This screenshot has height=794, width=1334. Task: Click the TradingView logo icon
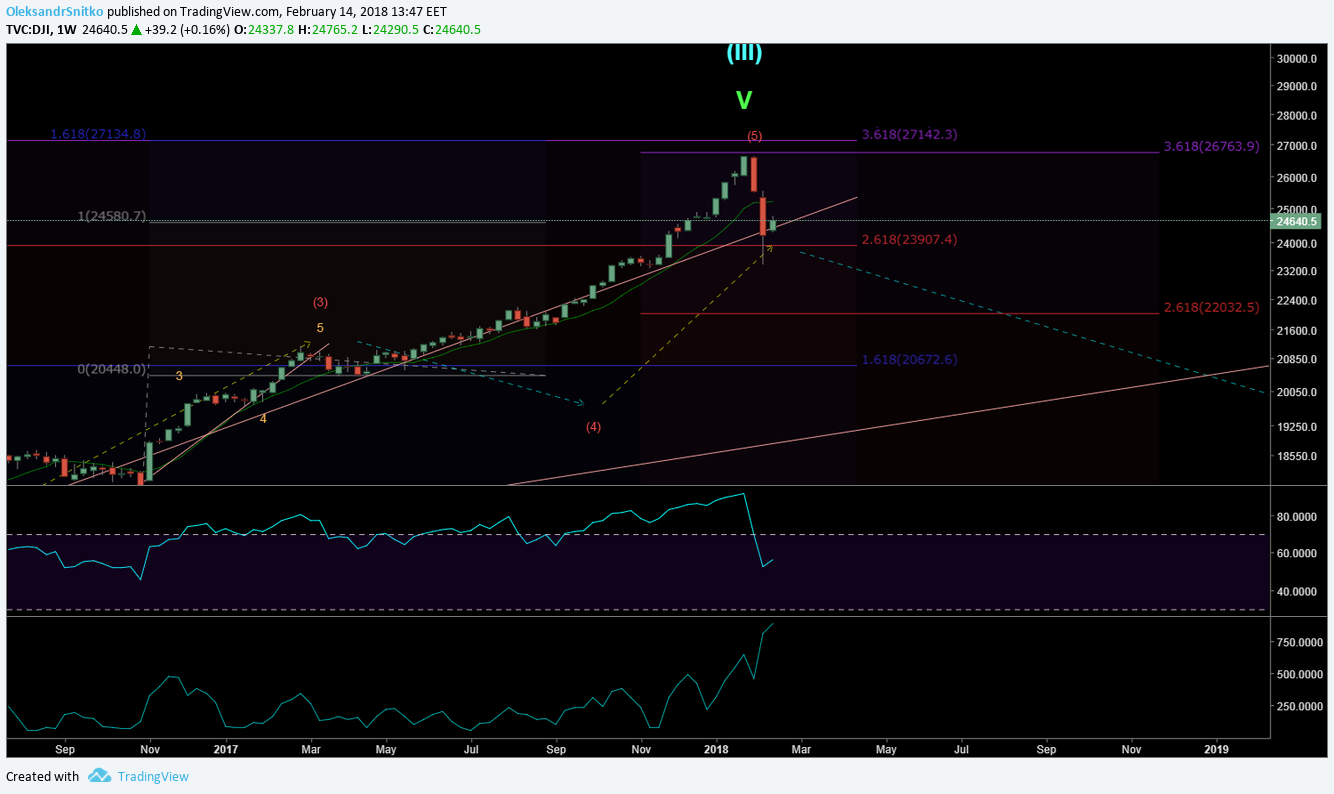[x=99, y=776]
